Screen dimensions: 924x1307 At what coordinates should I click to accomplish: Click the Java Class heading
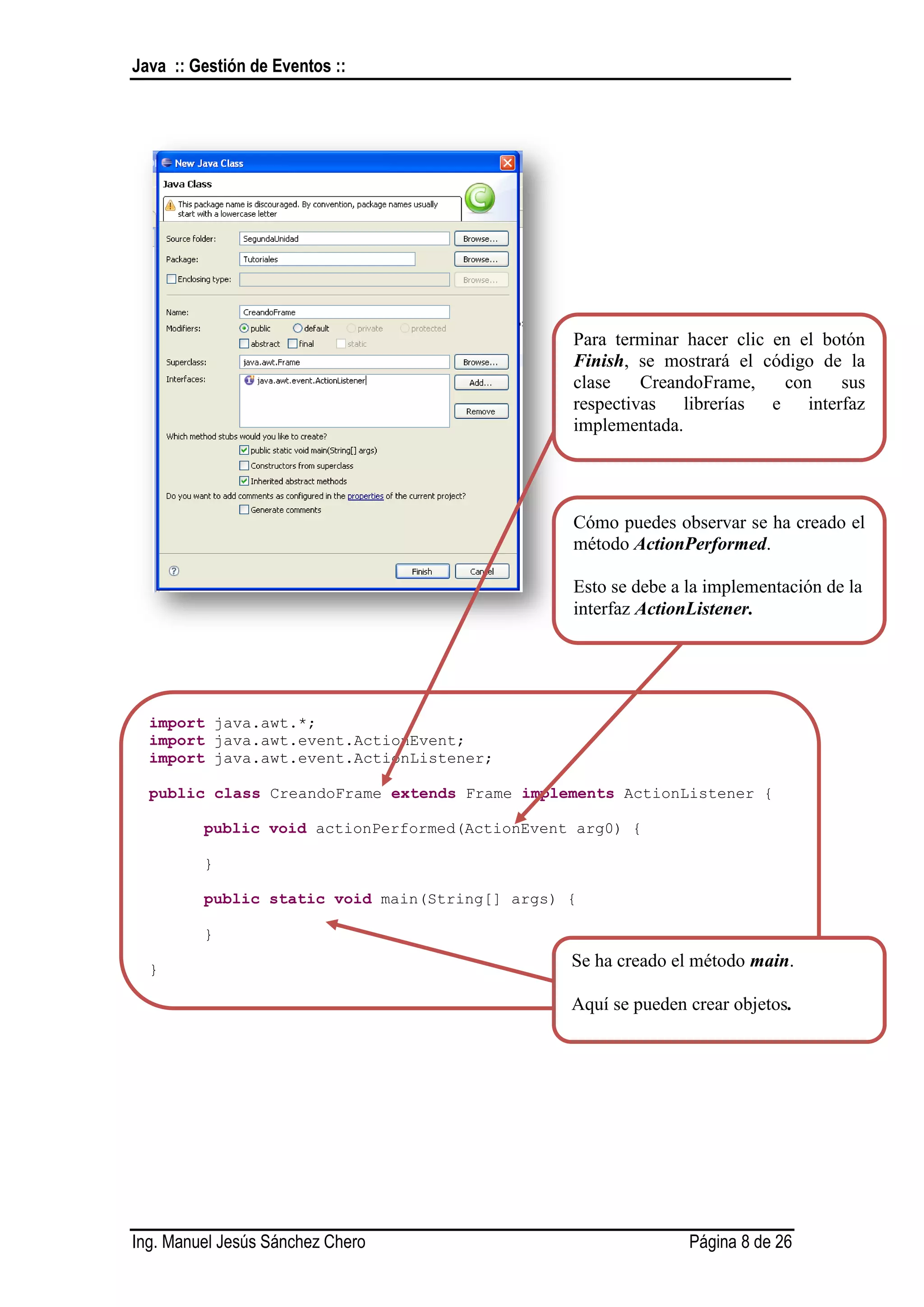click(x=187, y=184)
